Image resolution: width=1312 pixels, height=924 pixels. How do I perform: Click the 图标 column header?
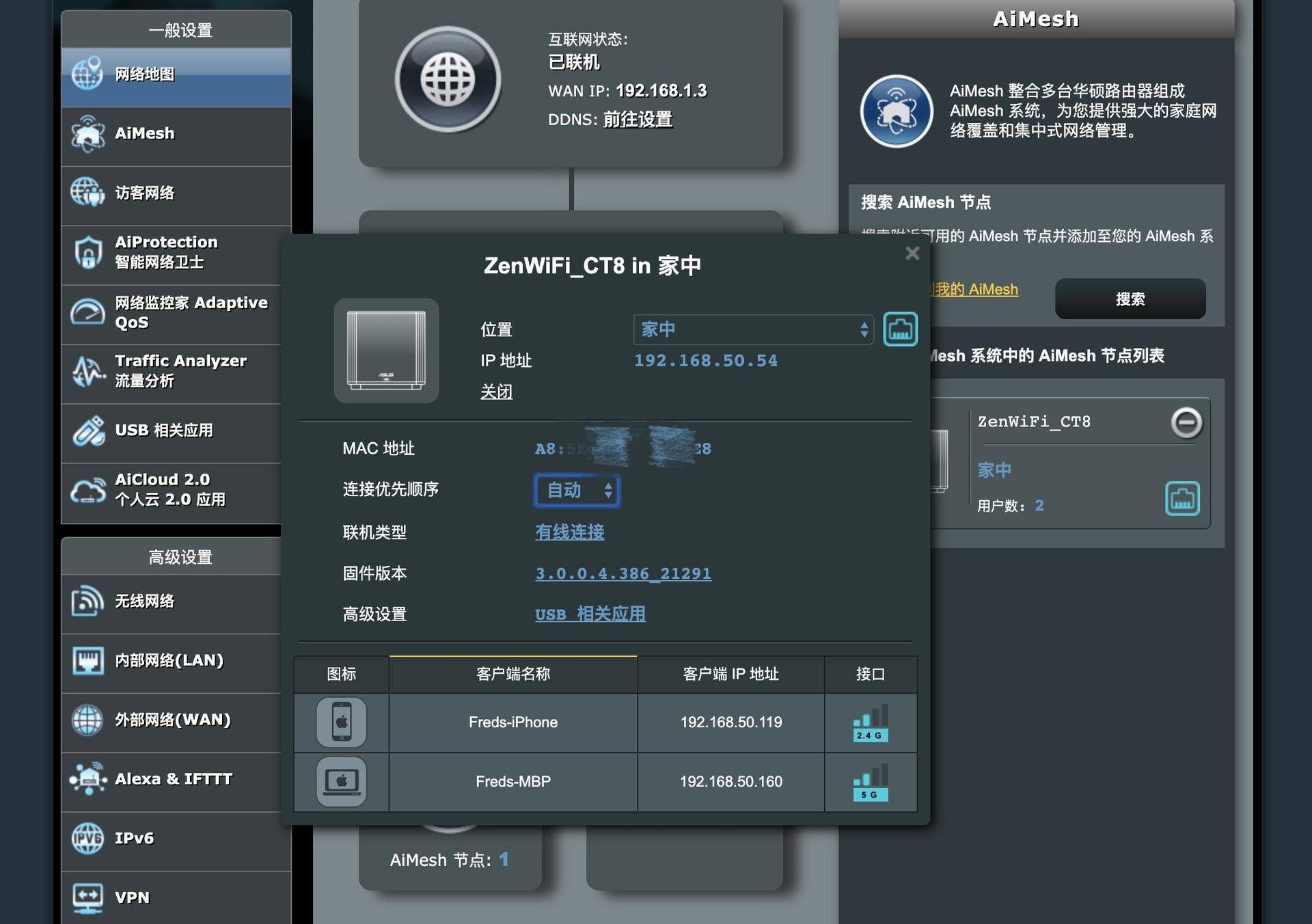click(342, 675)
